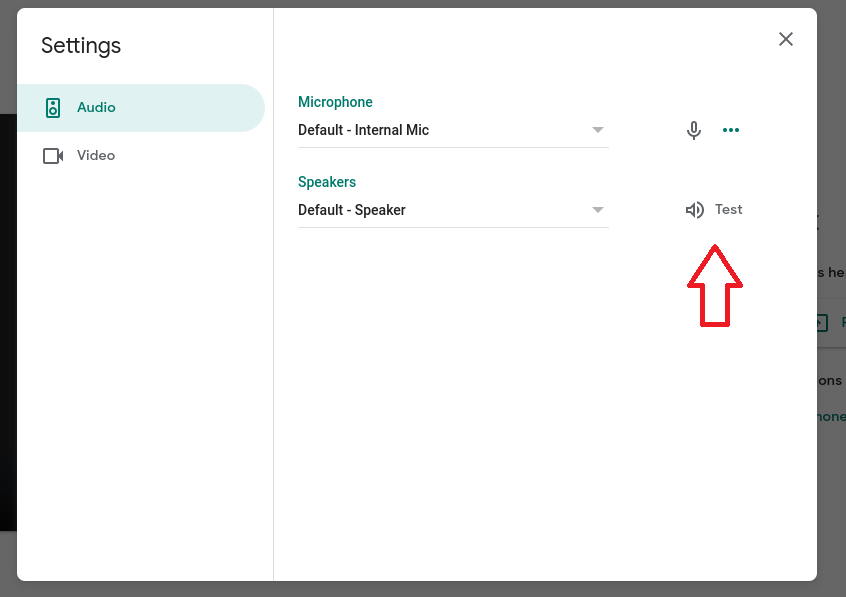Click the speaker icon on the Audio entry
Viewport: 846px width, 597px height.
52,107
